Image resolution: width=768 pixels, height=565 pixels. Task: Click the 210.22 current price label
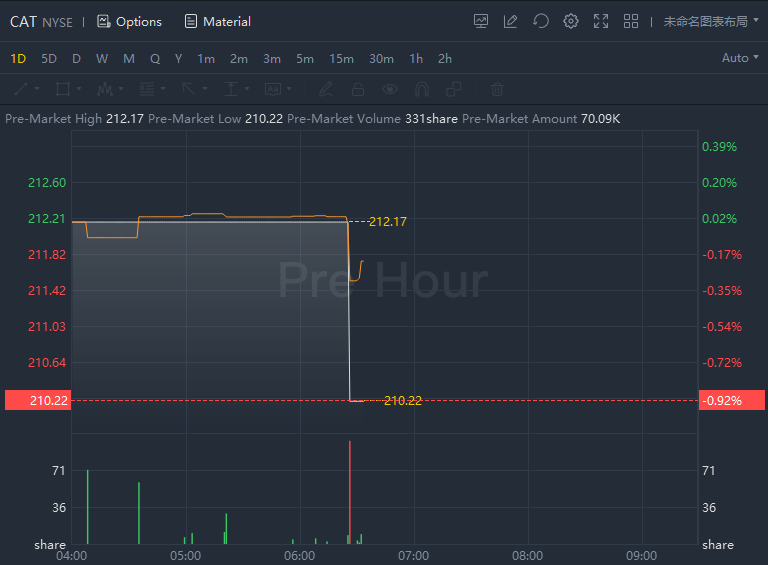click(36, 400)
